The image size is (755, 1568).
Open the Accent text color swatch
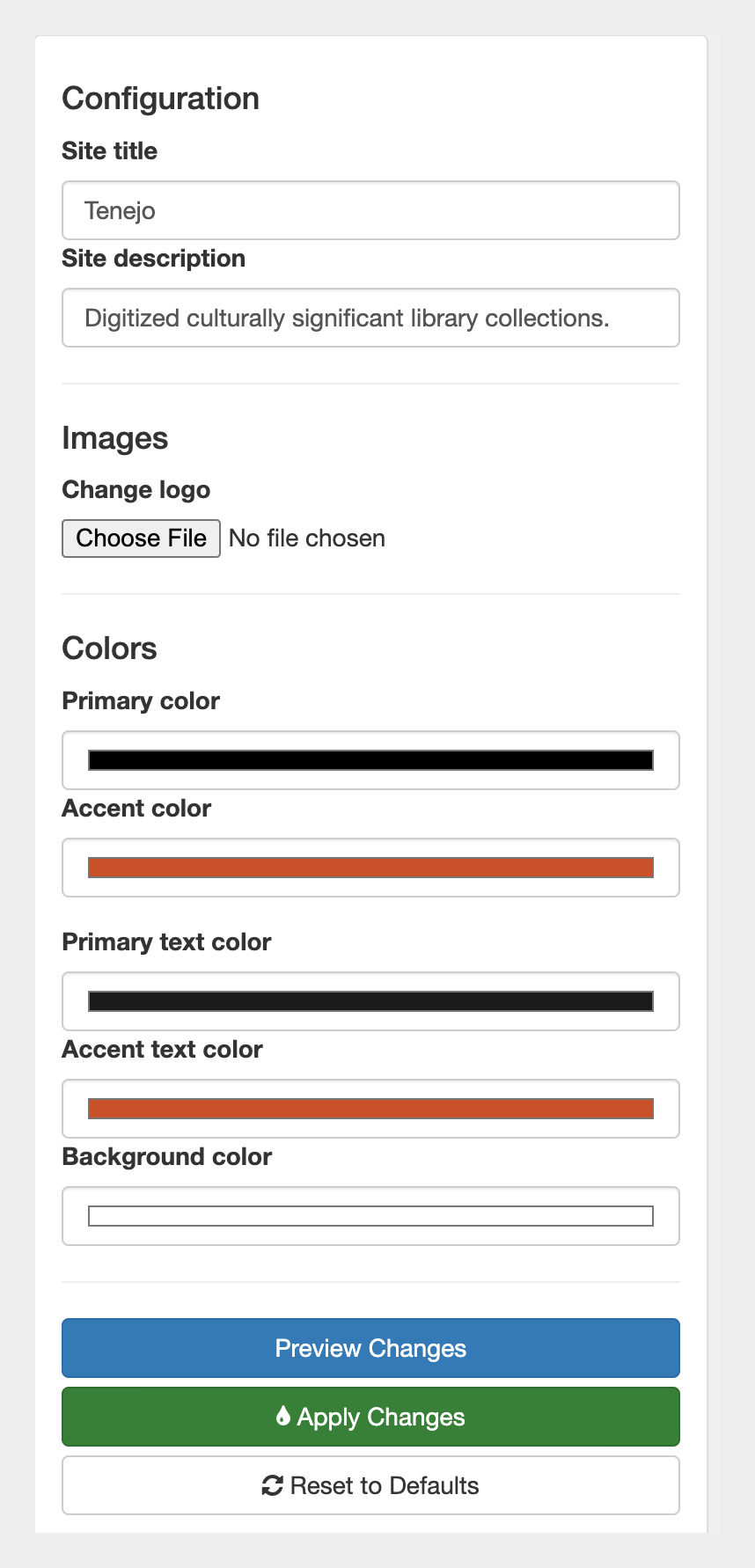[x=370, y=1109]
